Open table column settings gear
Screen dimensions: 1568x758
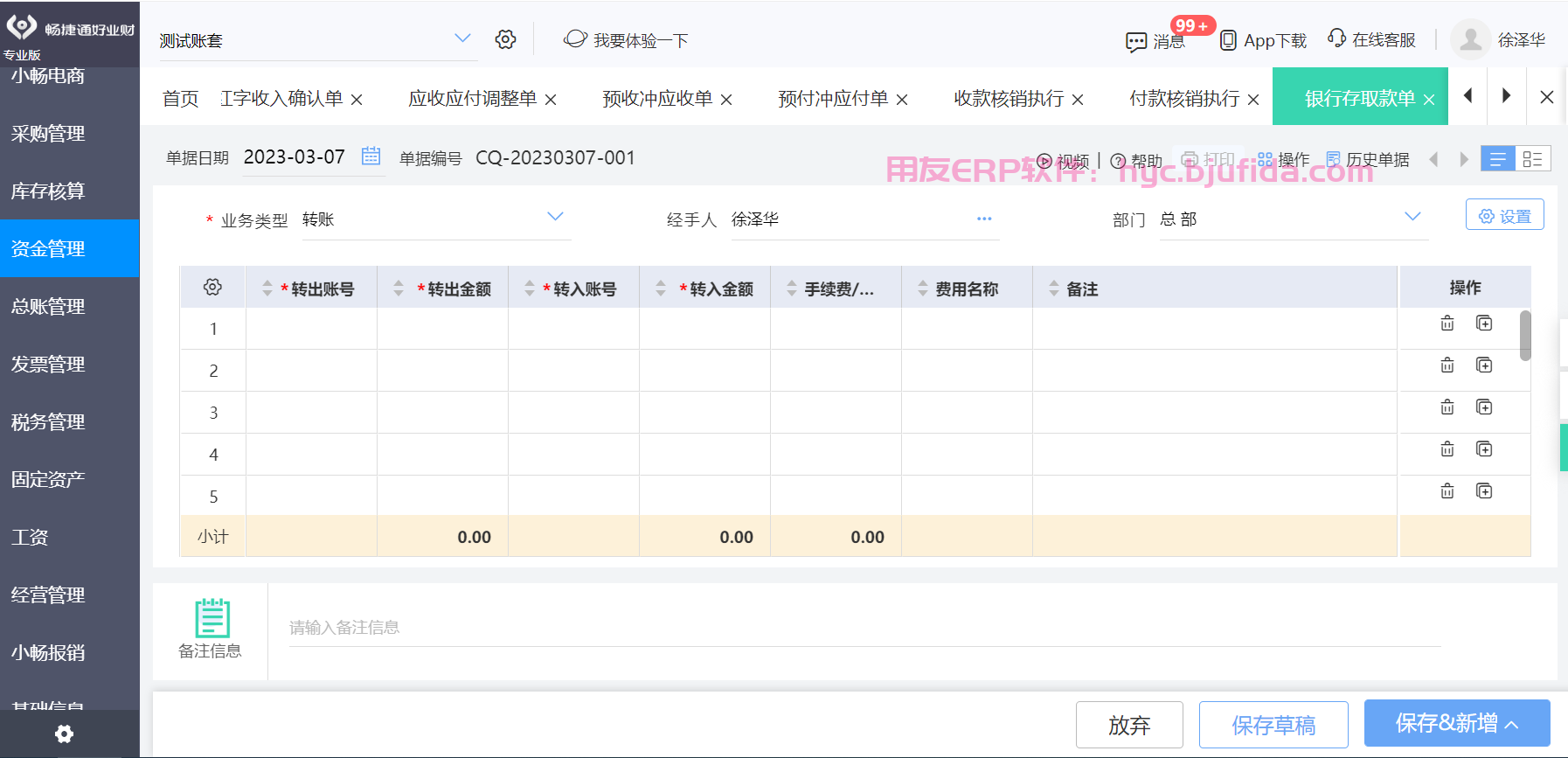[x=212, y=287]
